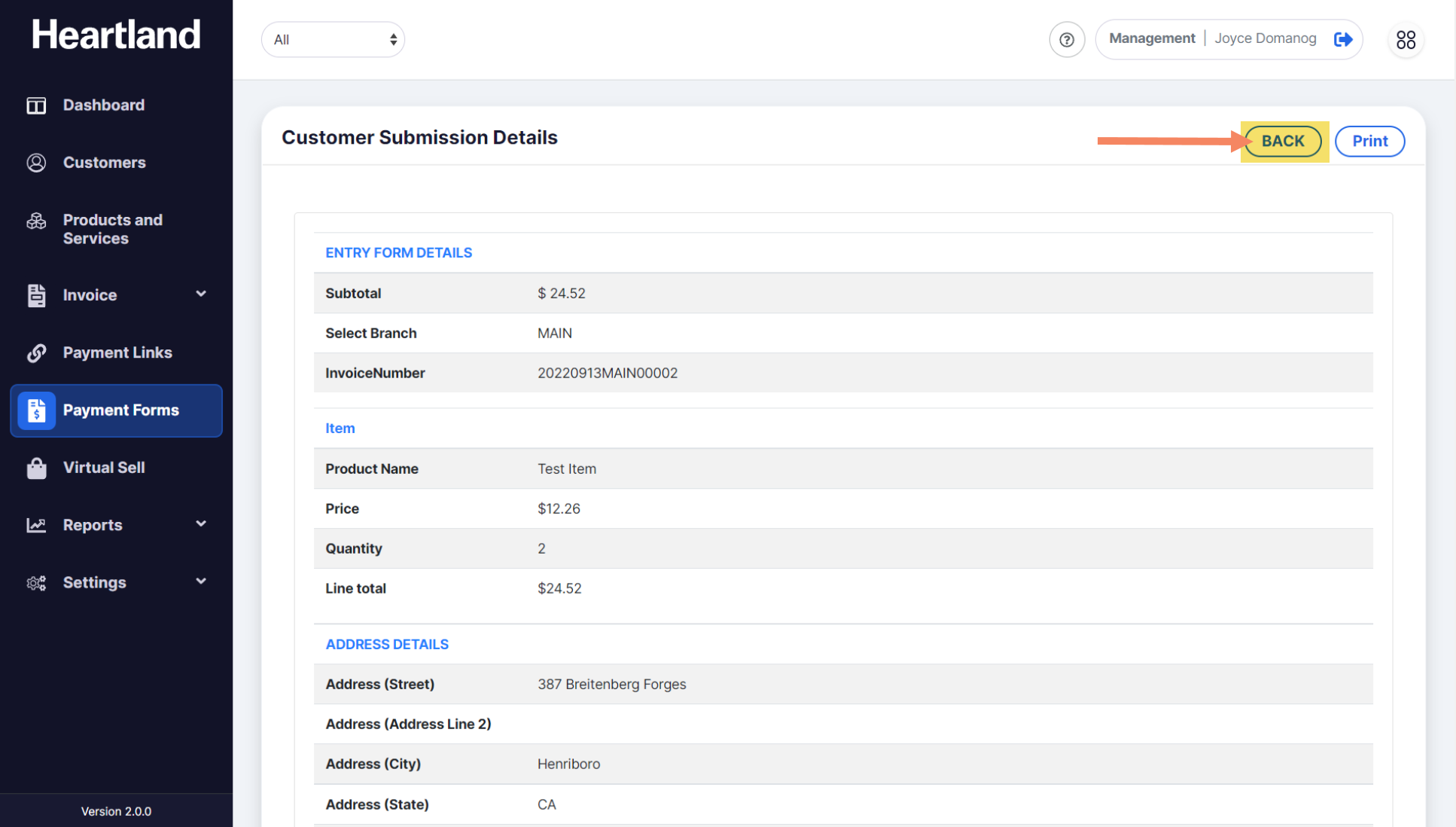Click the Quantity value 2
The image size is (1456, 827).
click(541, 548)
